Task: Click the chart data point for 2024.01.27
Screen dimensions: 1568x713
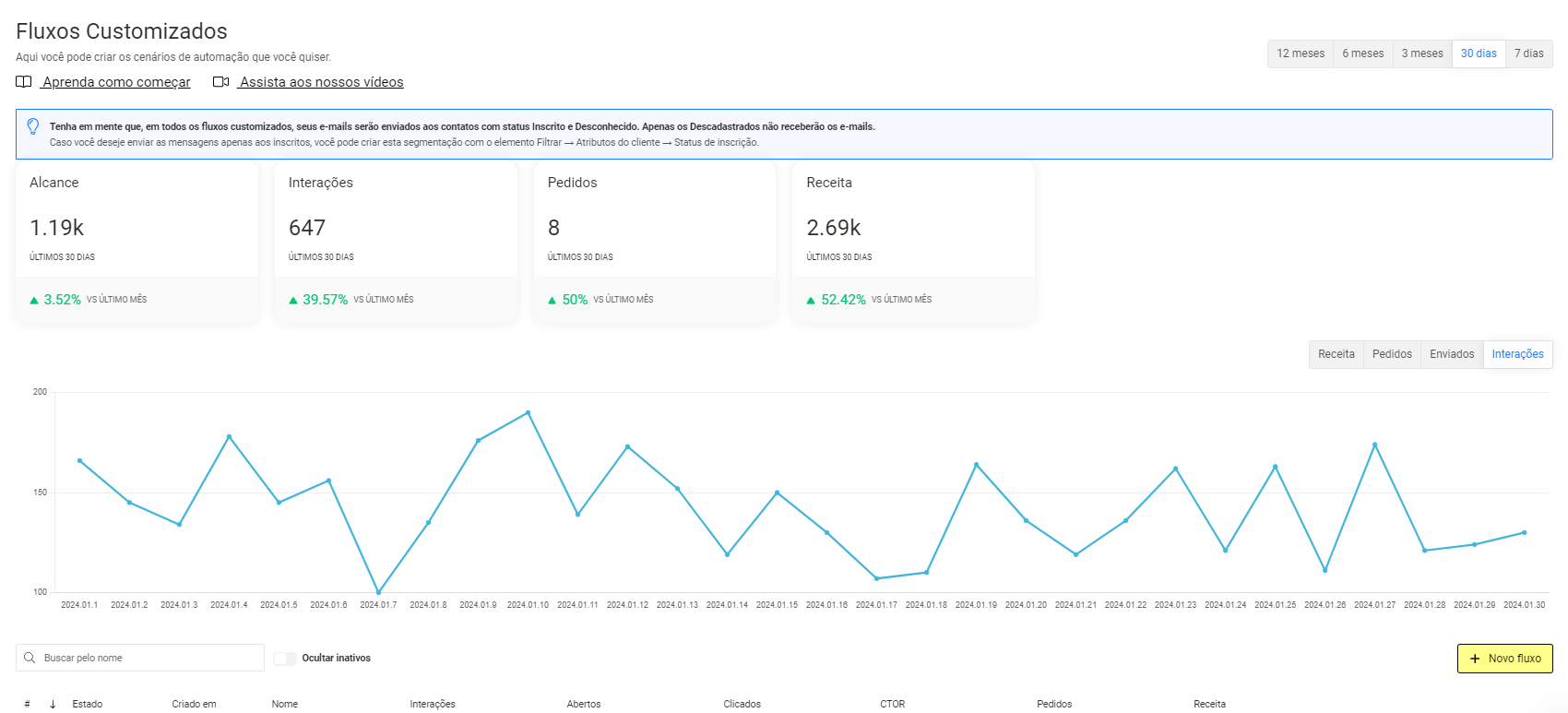Action: [x=1374, y=445]
